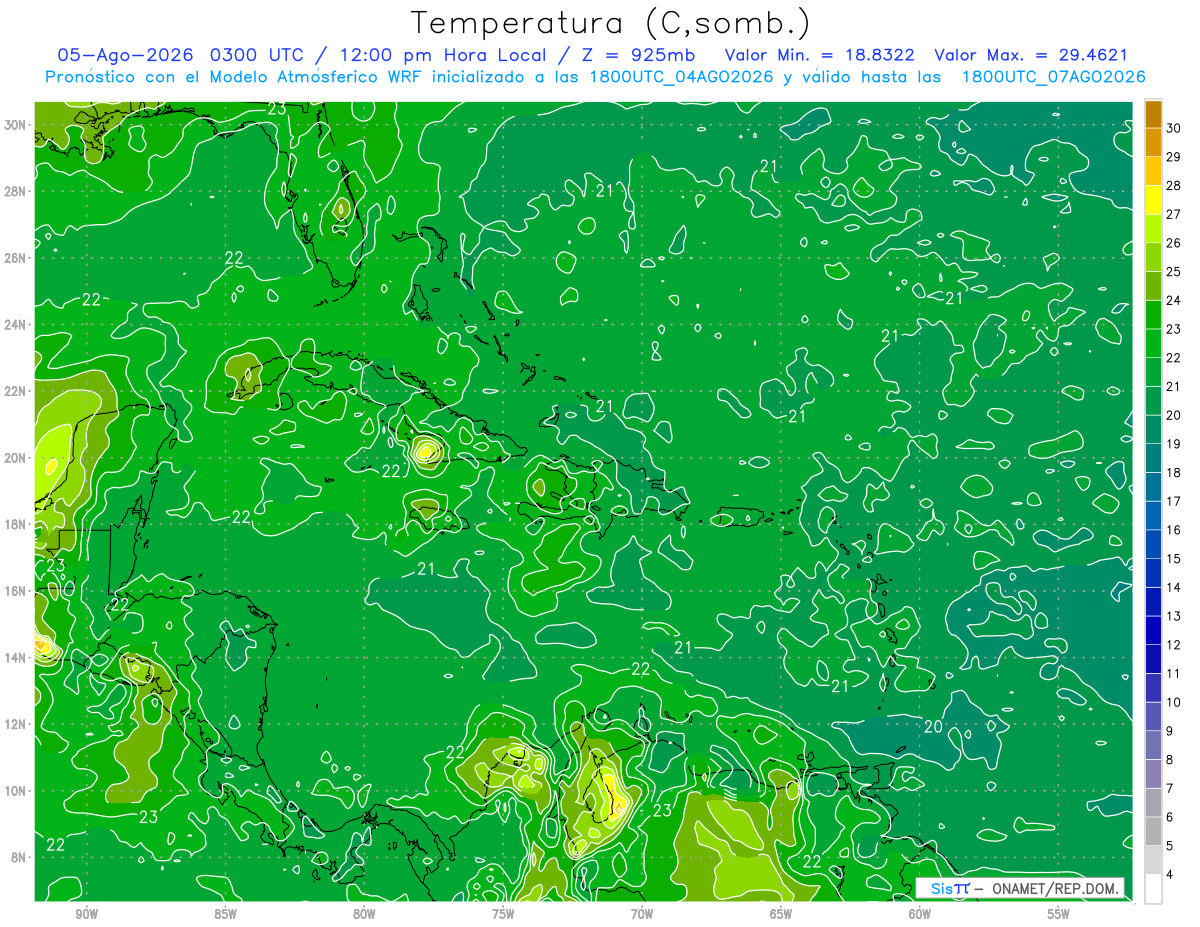Click the '85W' longitude axis label
This screenshot has height=927, width=1200.
[x=225, y=914]
